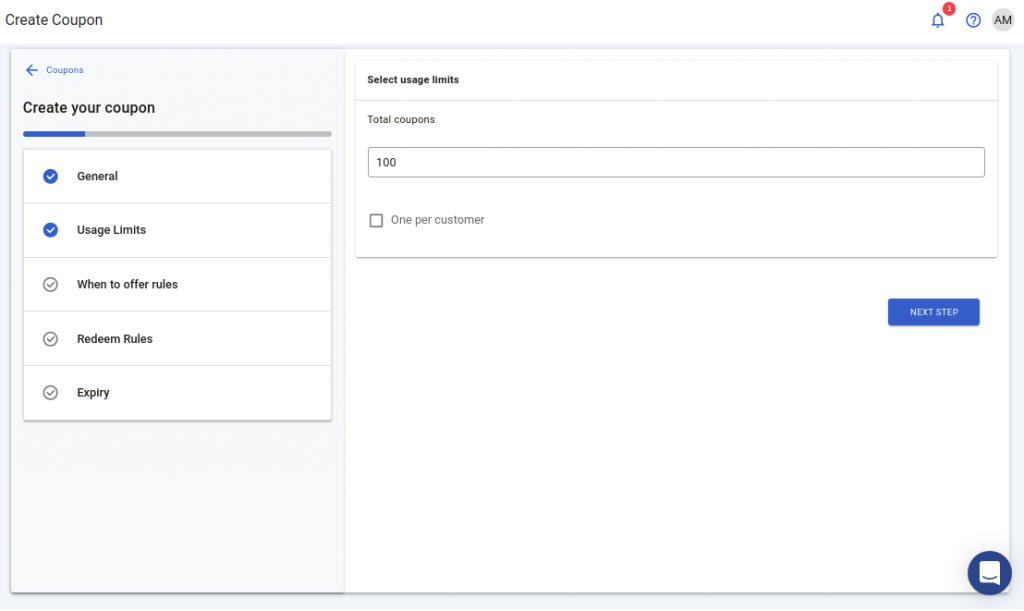The image size is (1024, 611).
Task: Click the NEXT STEP button
Action: pos(933,312)
